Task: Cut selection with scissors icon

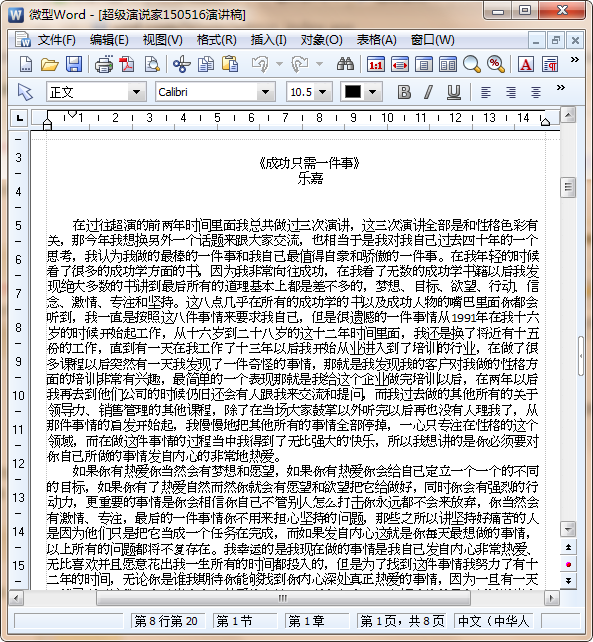Action: click(181, 64)
